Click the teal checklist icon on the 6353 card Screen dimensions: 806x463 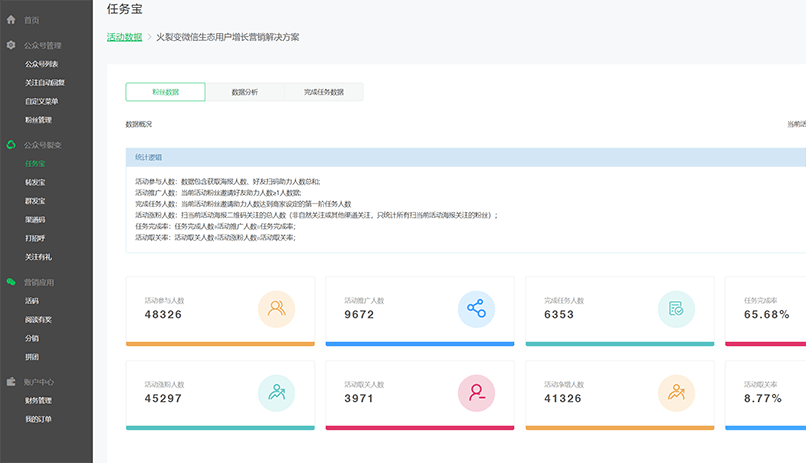pyautogui.click(x=676, y=309)
